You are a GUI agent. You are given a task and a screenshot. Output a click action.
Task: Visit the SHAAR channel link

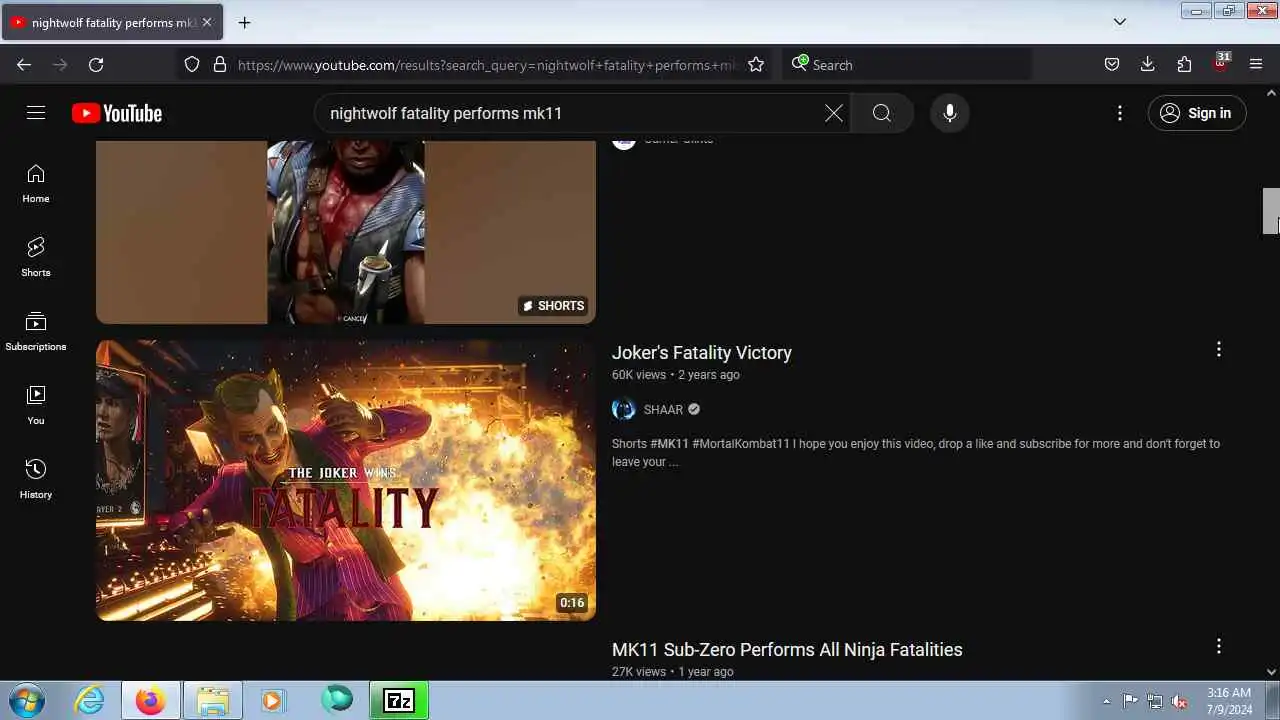(663, 409)
